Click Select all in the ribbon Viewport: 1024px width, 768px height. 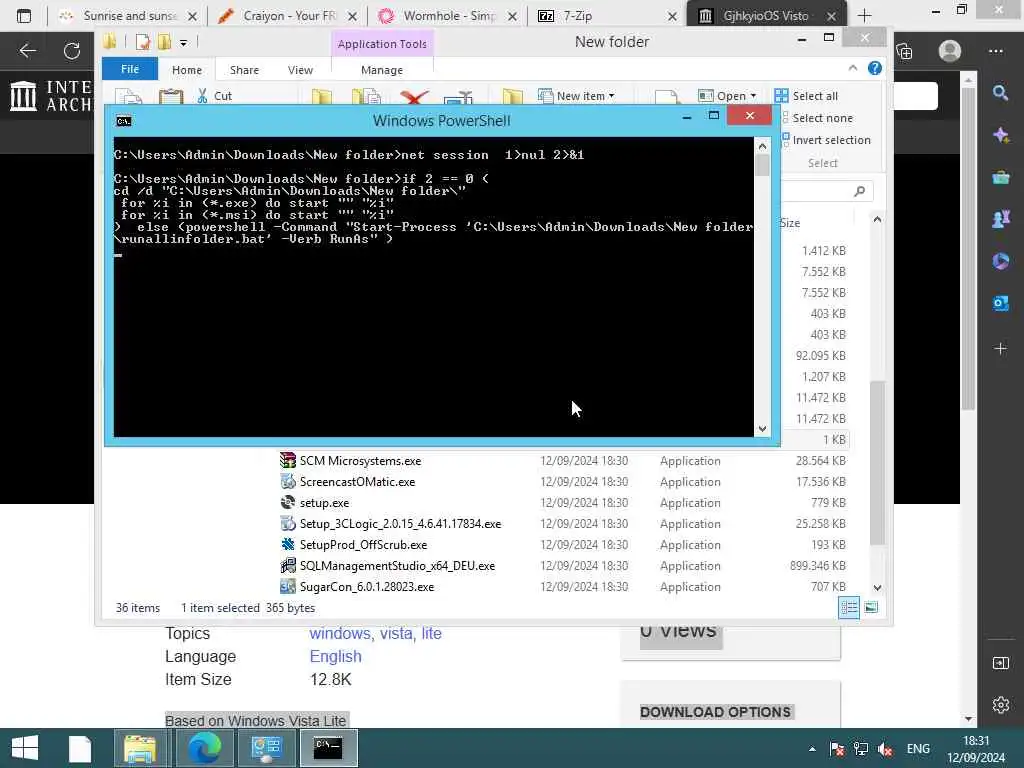pyautogui.click(x=806, y=96)
